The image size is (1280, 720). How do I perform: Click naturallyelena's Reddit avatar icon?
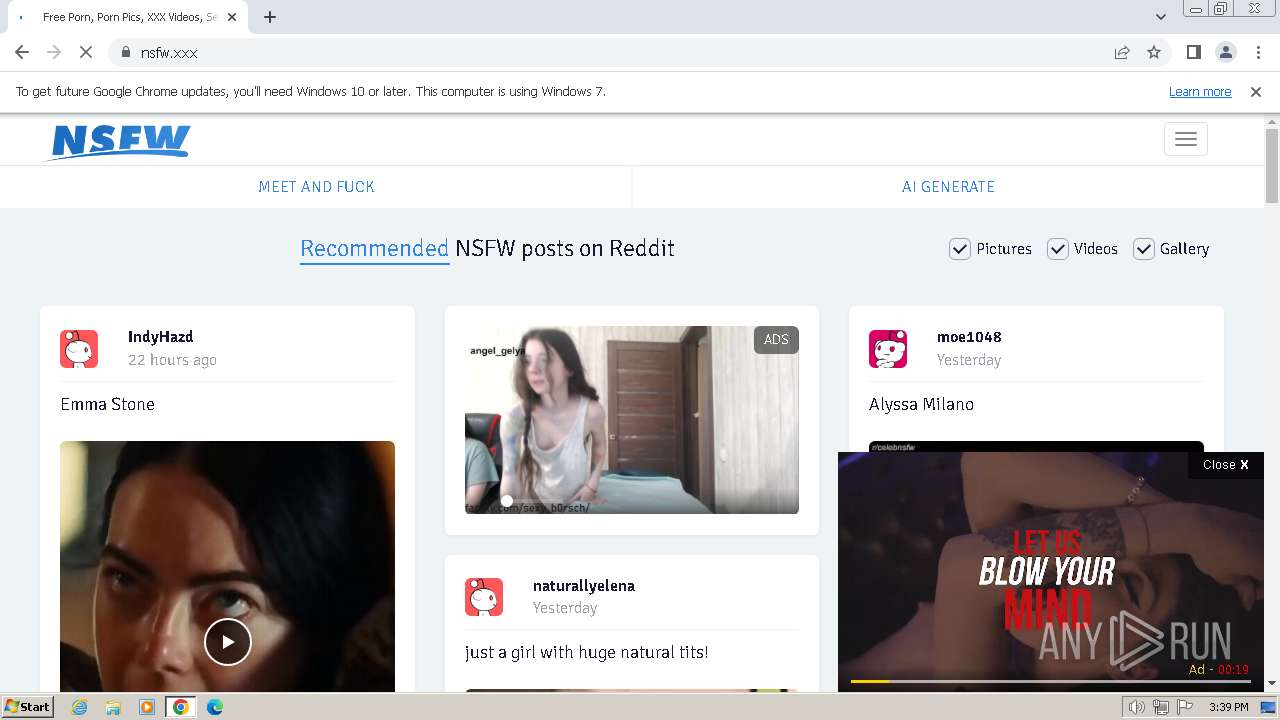point(484,597)
